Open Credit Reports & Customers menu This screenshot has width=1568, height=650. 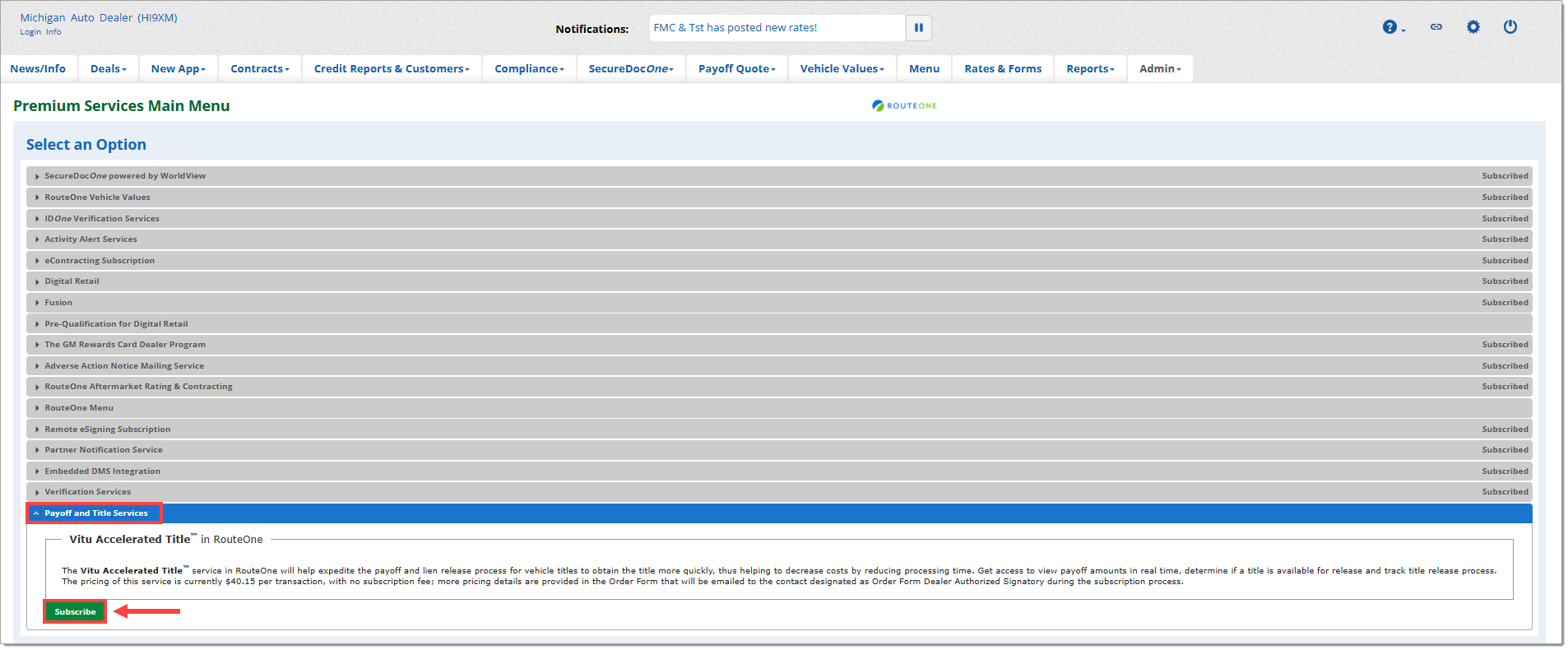392,69
